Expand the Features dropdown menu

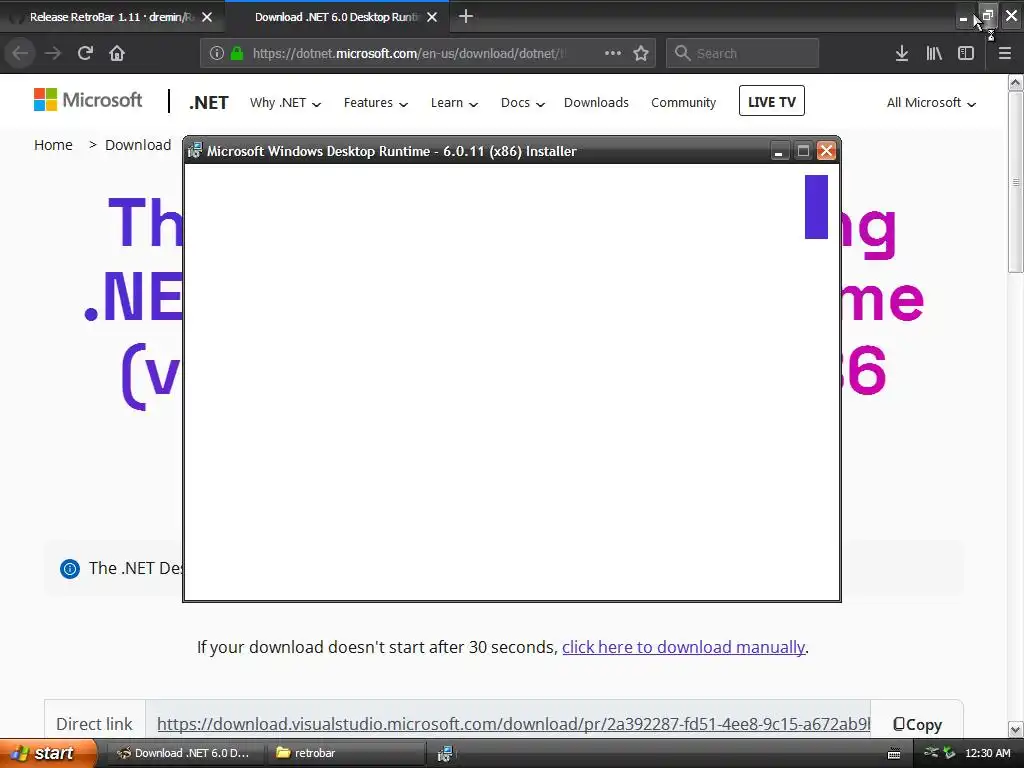(x=376, y=103)
